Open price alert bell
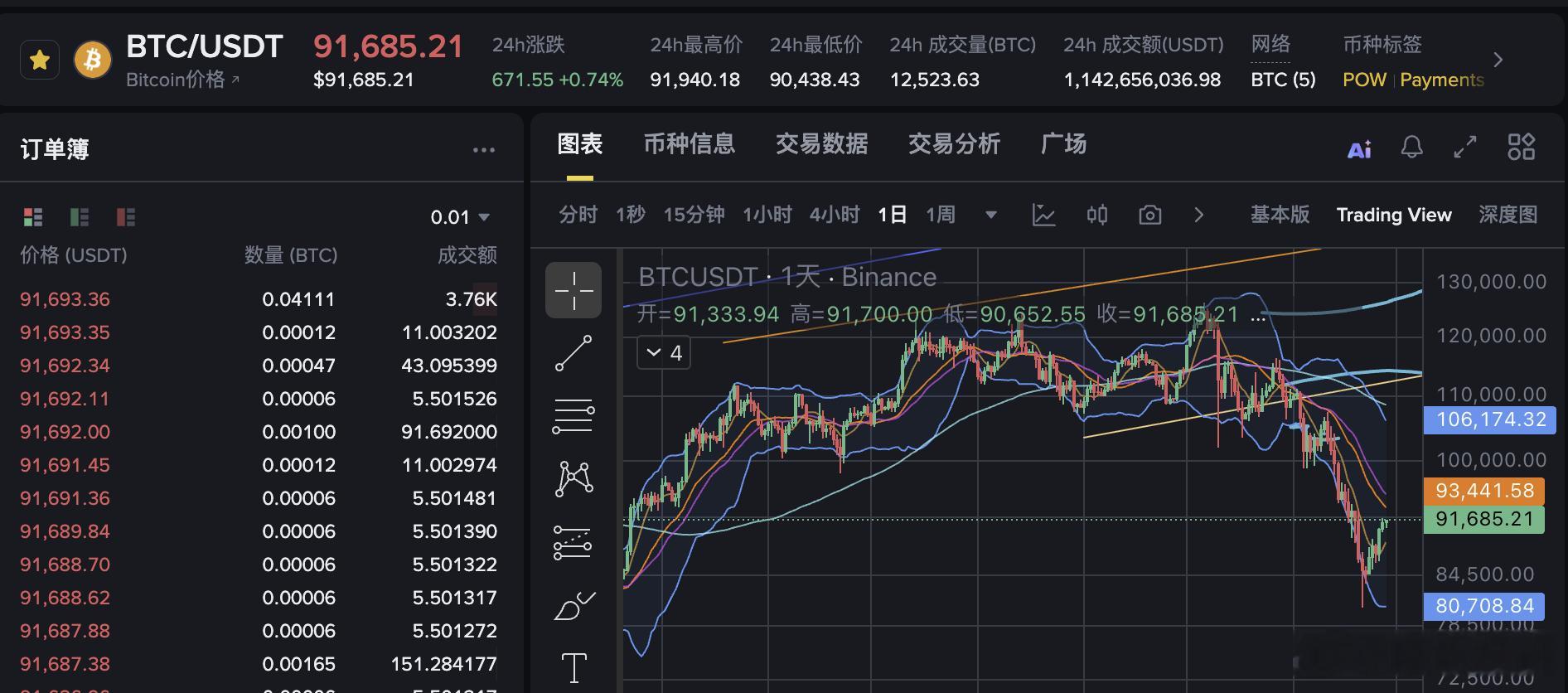This screenshot has height=693, width=1568. [1412, 148]
